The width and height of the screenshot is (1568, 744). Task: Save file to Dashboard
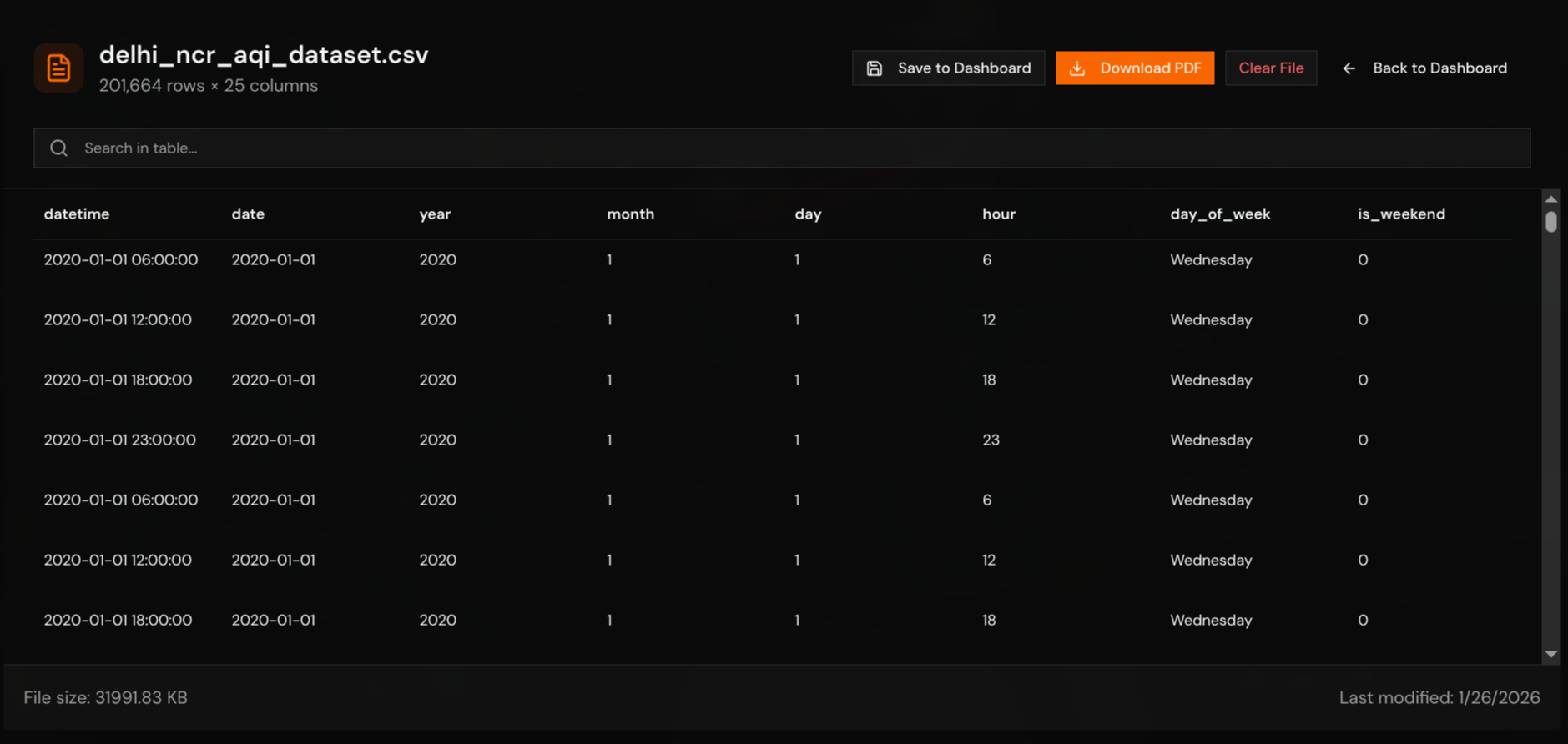coord(948,68)
